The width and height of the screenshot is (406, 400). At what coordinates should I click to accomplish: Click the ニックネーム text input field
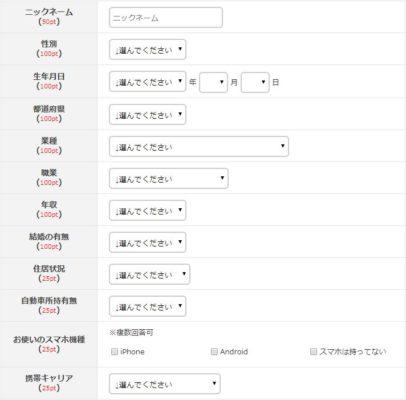point(166,18)
